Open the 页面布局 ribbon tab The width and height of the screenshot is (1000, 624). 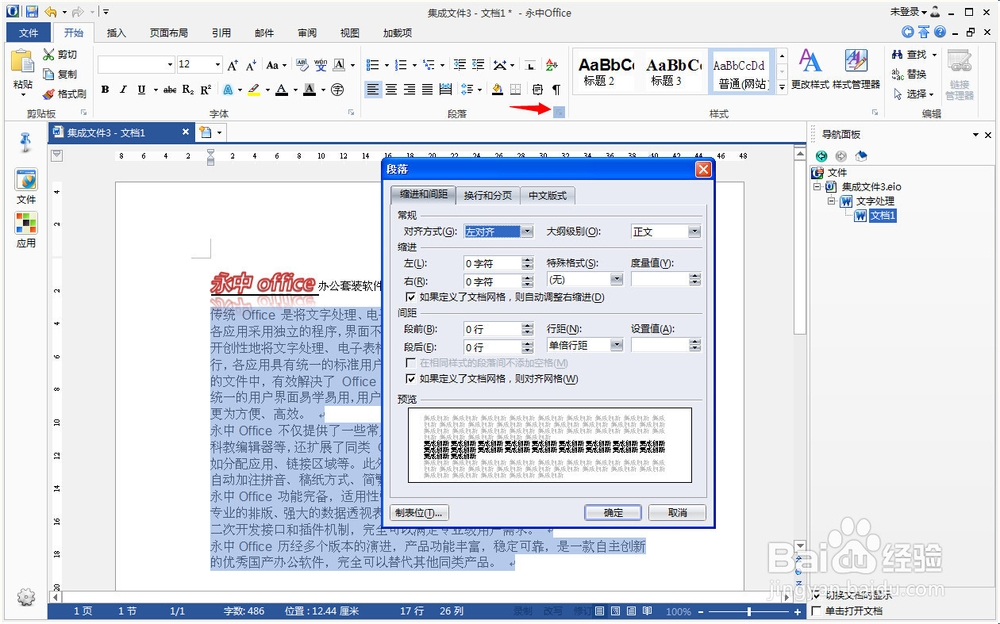pos(169,33)
